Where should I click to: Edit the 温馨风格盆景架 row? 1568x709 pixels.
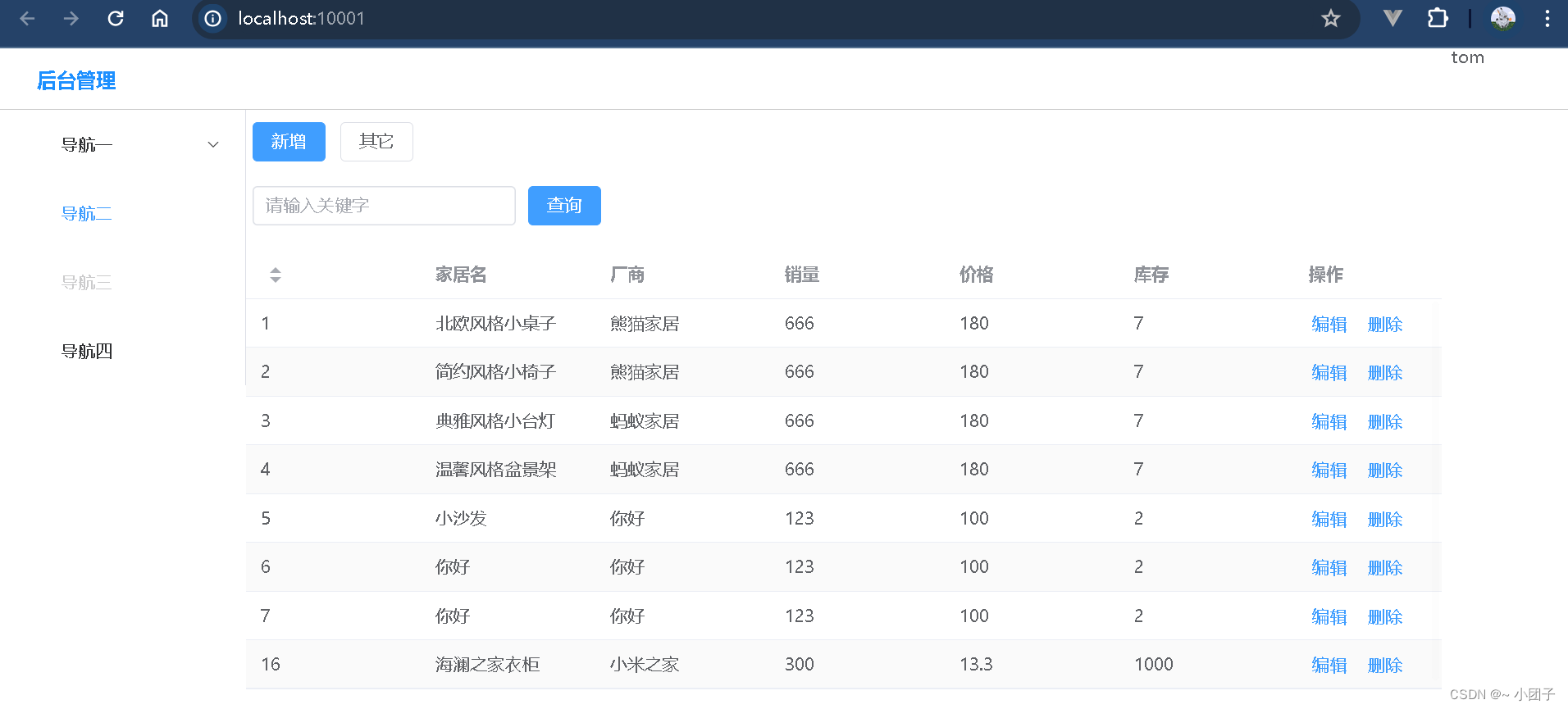[x=1329, y=470]
